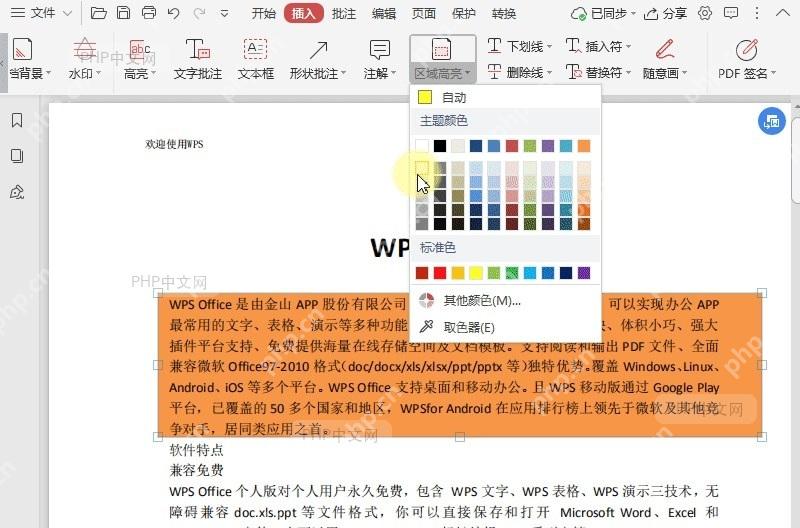
Task: Select the 下划线 underline tool
Action: (519, 46)
